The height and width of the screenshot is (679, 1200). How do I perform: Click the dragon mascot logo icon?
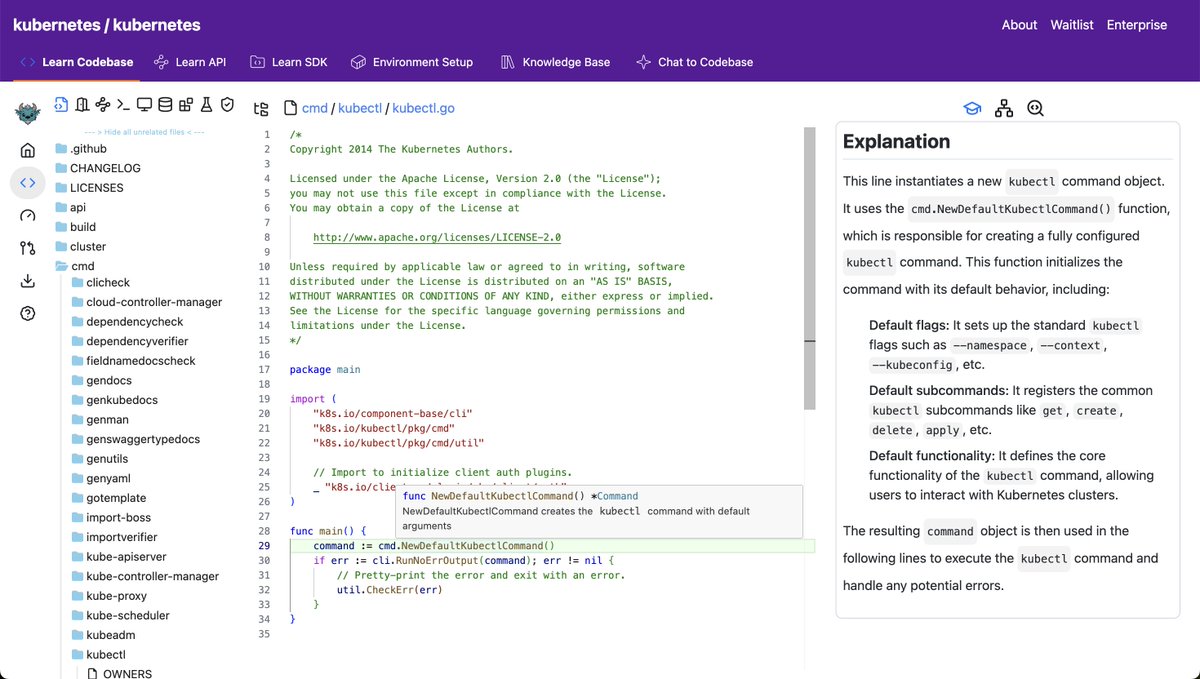pyautogui.click(x=27, y=113)
